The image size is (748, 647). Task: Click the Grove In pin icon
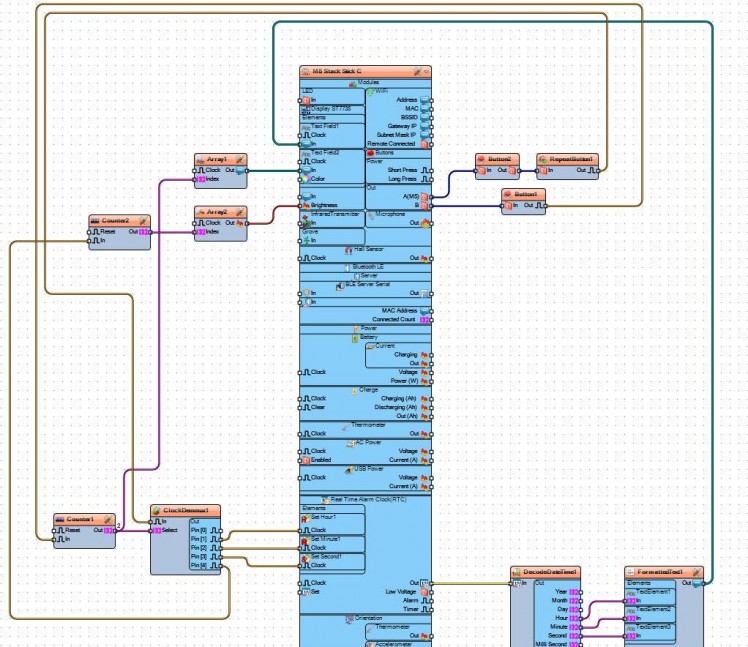306,241
